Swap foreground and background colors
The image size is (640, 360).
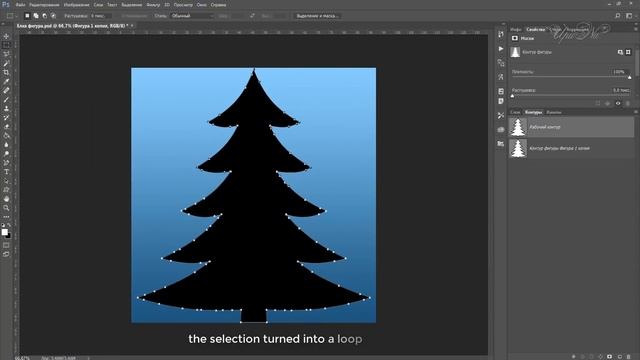point(9,225)
